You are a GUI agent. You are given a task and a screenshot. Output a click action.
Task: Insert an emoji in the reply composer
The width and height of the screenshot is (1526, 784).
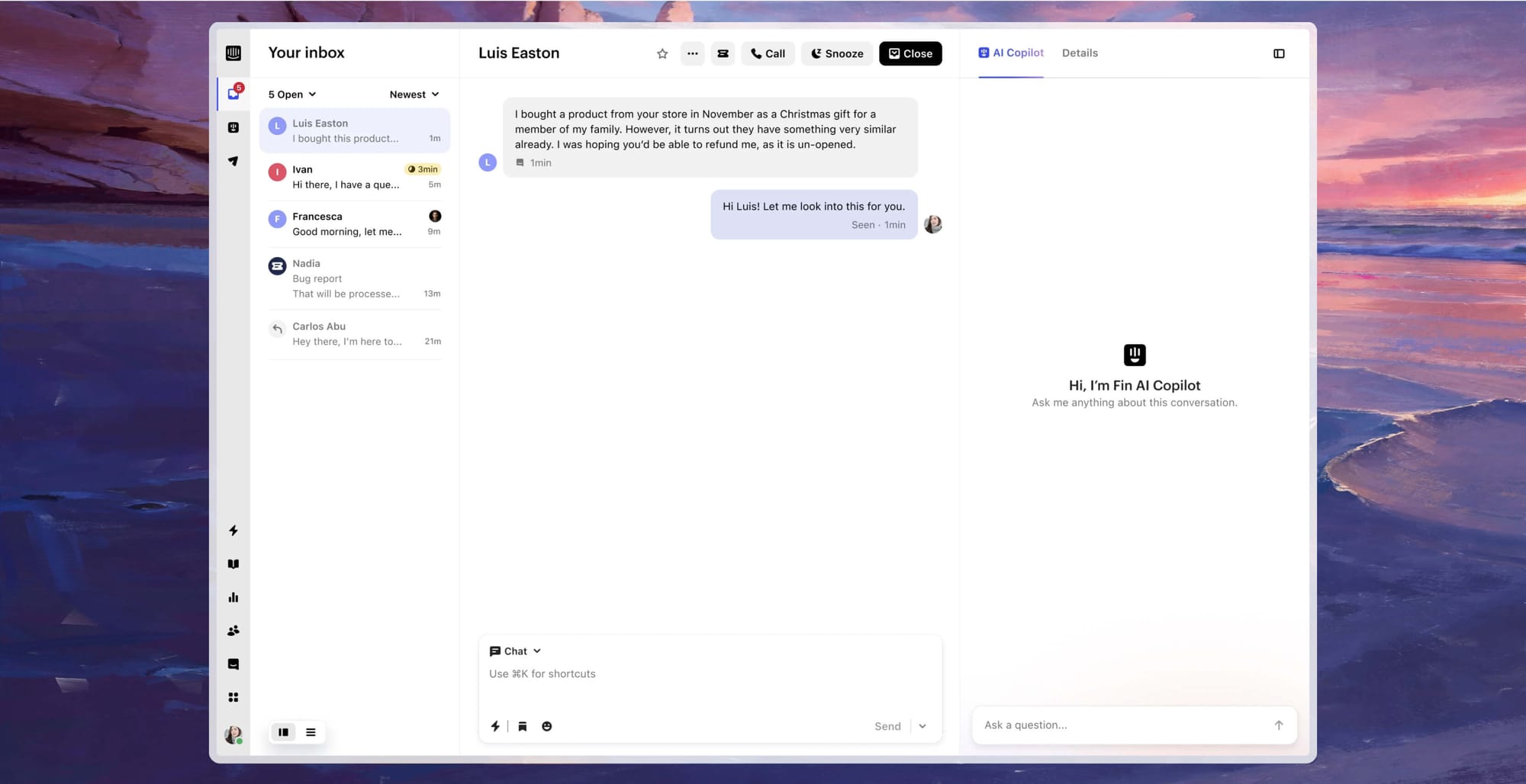(x=547, y=726)
